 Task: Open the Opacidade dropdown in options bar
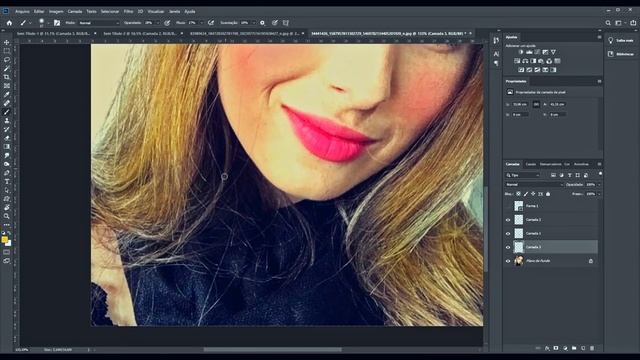(158, 23)
